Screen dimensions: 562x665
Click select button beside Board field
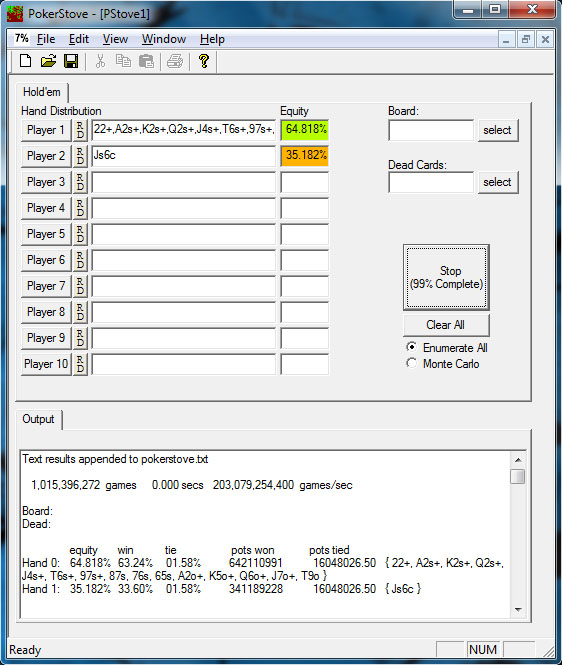coord(498,130)
